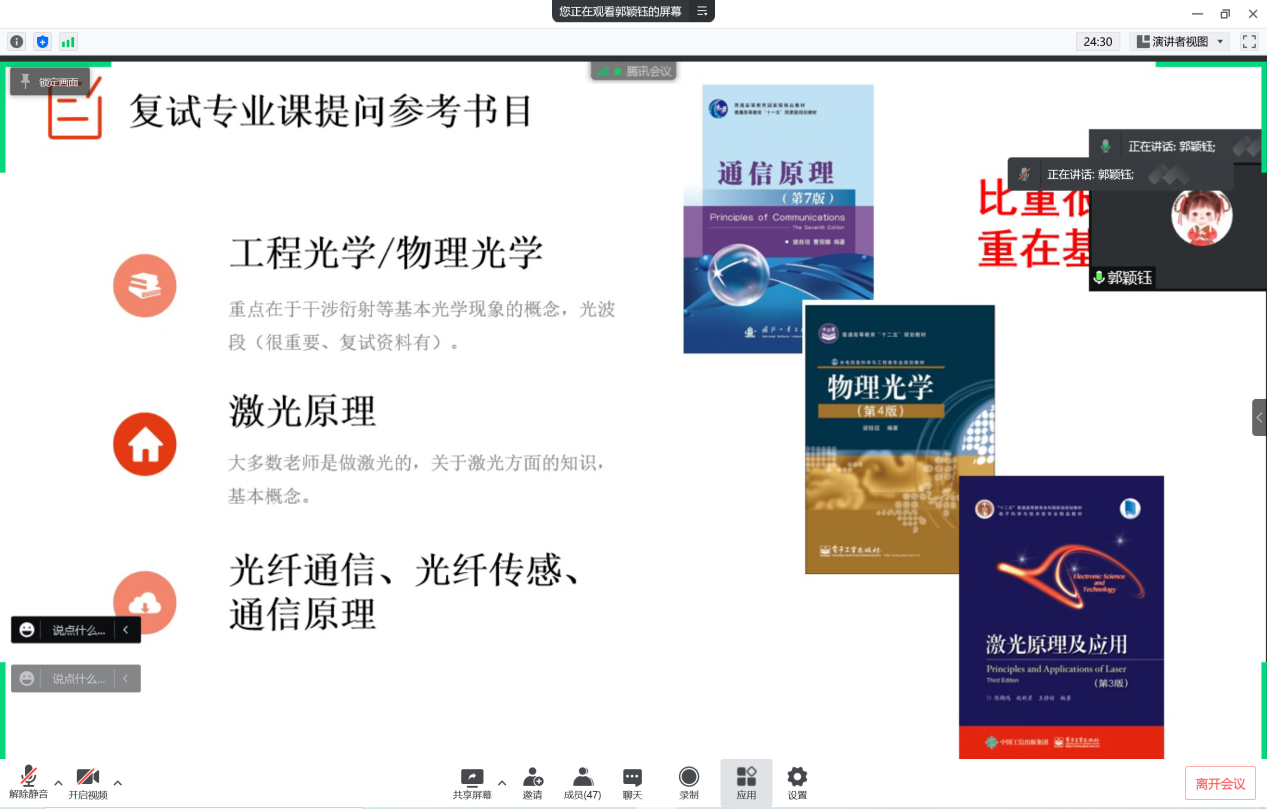Unmute microphone (解除静音)
1267x809 pixels.
pyautogui.click(x=28, y=783)
